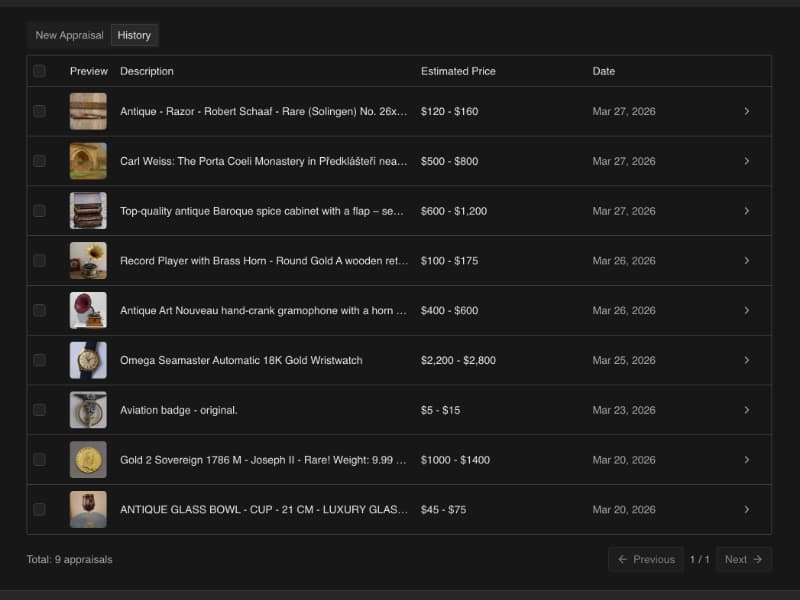Expand the Antique Razor row chevron
The image size is (800, 600).
coord(746,111)
